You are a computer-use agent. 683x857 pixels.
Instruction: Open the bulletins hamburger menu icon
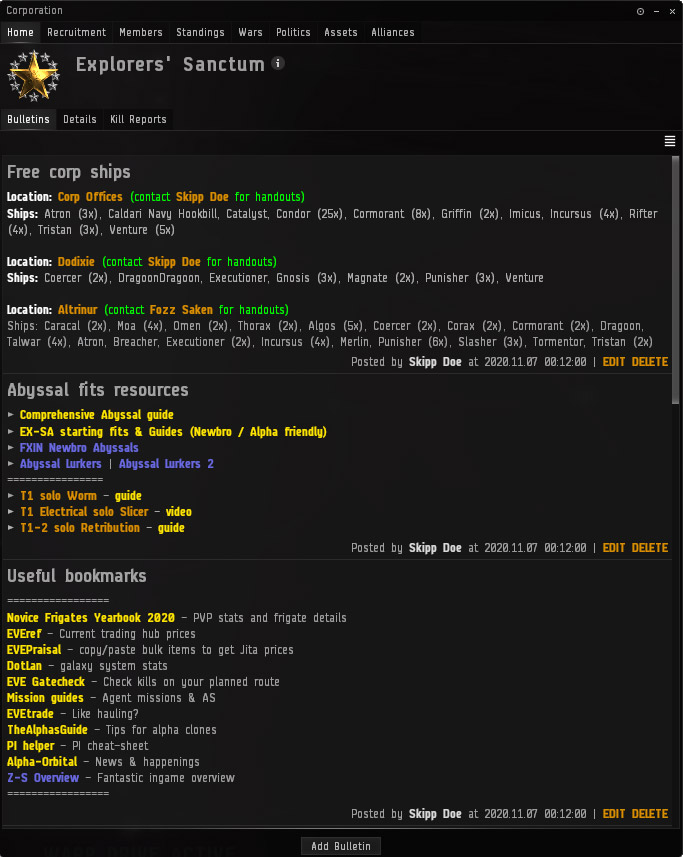(670, 142)
